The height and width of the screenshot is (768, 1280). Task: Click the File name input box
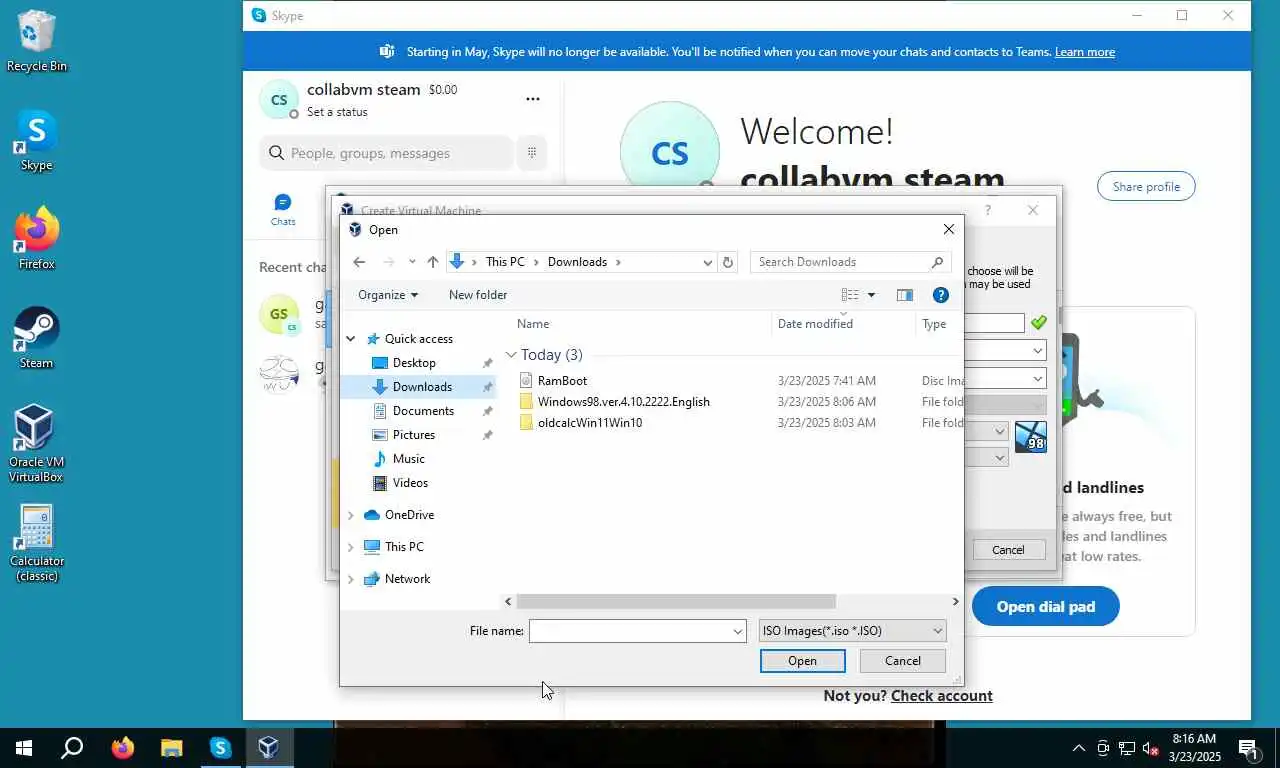[630, 631]
